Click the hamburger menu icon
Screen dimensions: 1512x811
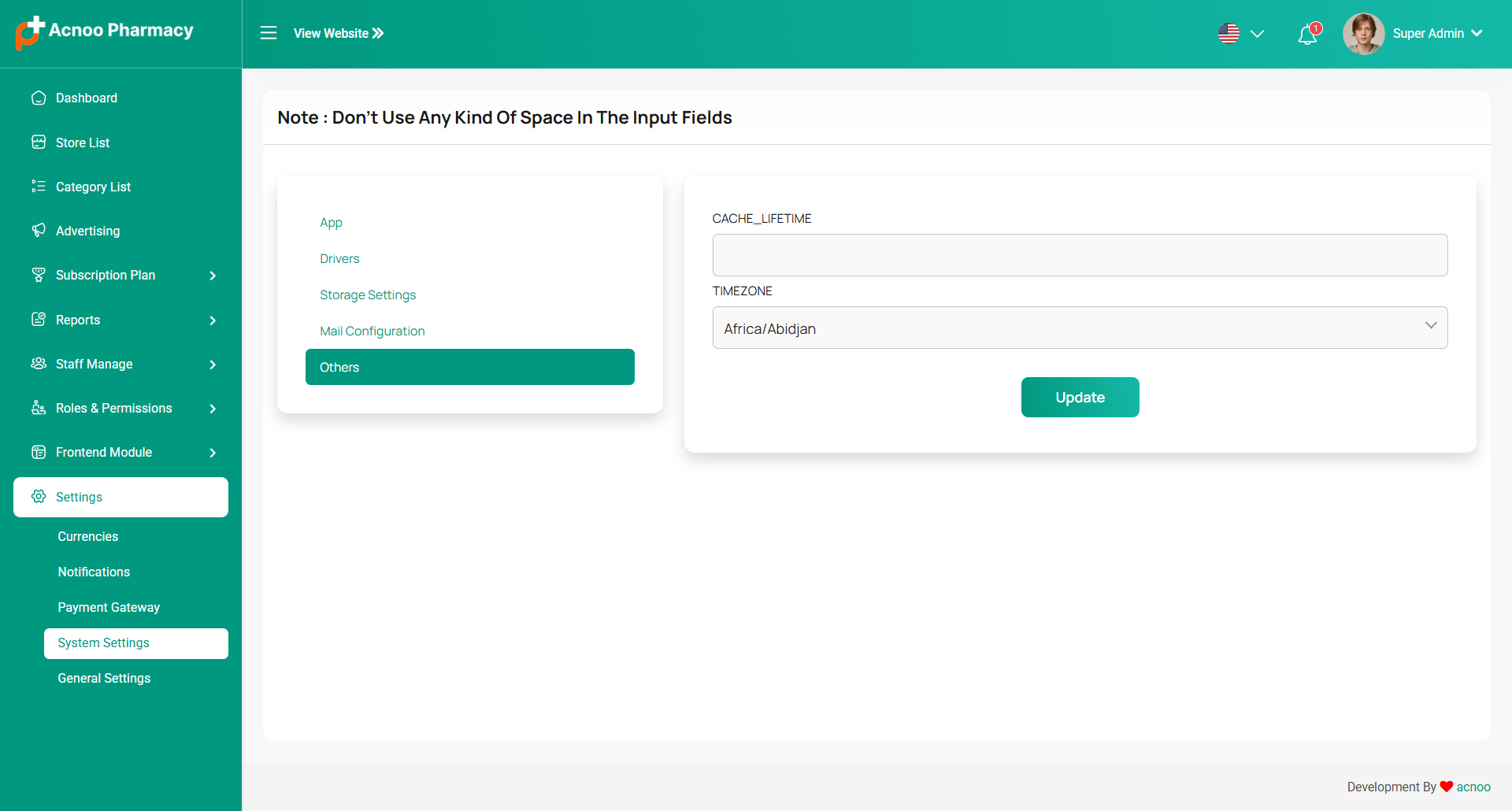tap(269, 33)
